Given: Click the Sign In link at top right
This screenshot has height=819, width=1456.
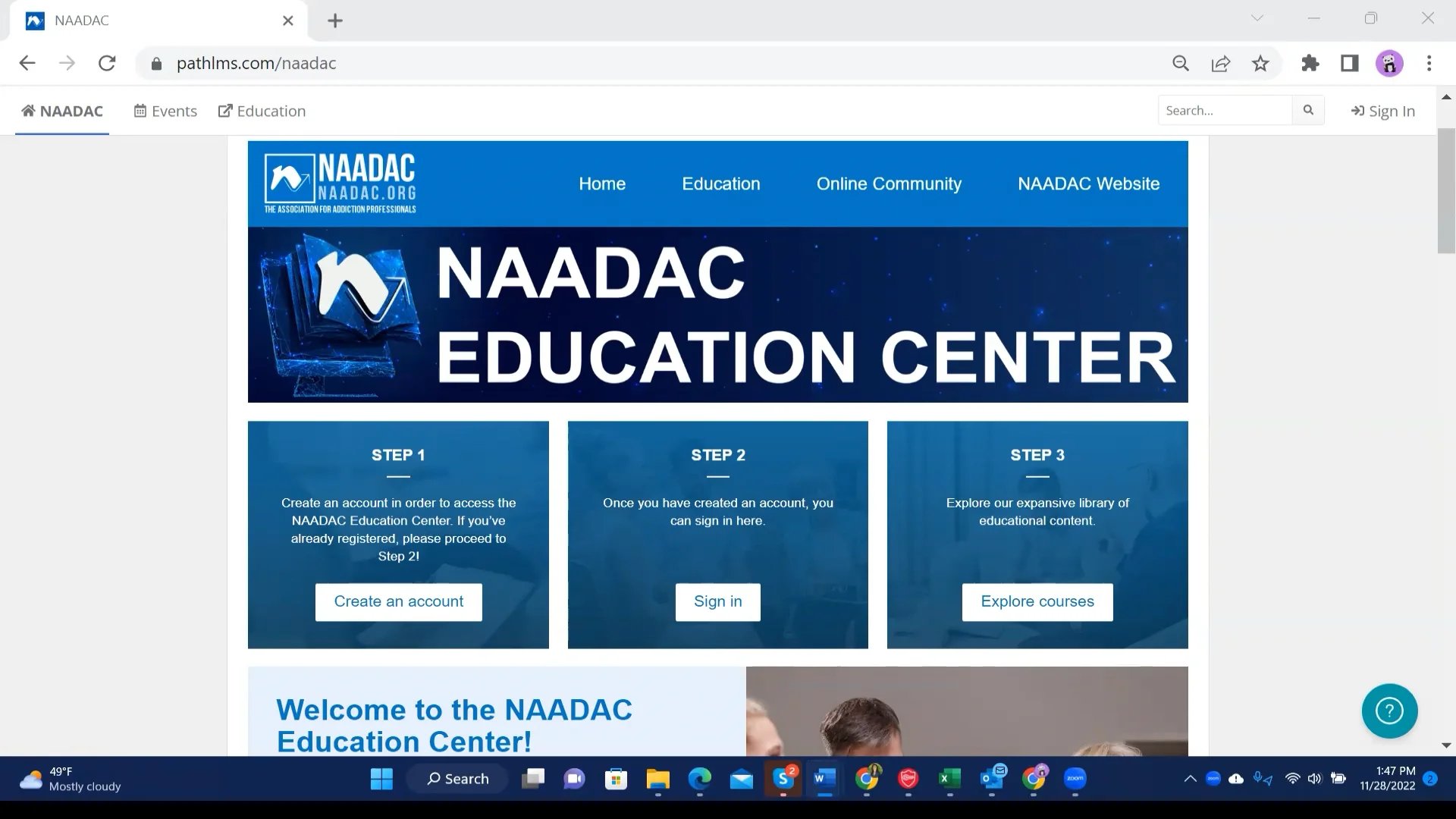Looking at the screenshot, I should coord(1383,111).
